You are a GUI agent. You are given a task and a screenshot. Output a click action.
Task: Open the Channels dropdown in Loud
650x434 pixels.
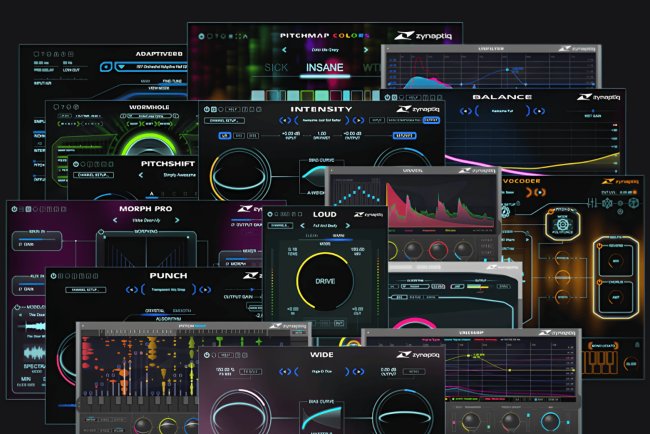click(x=281, y=225)
